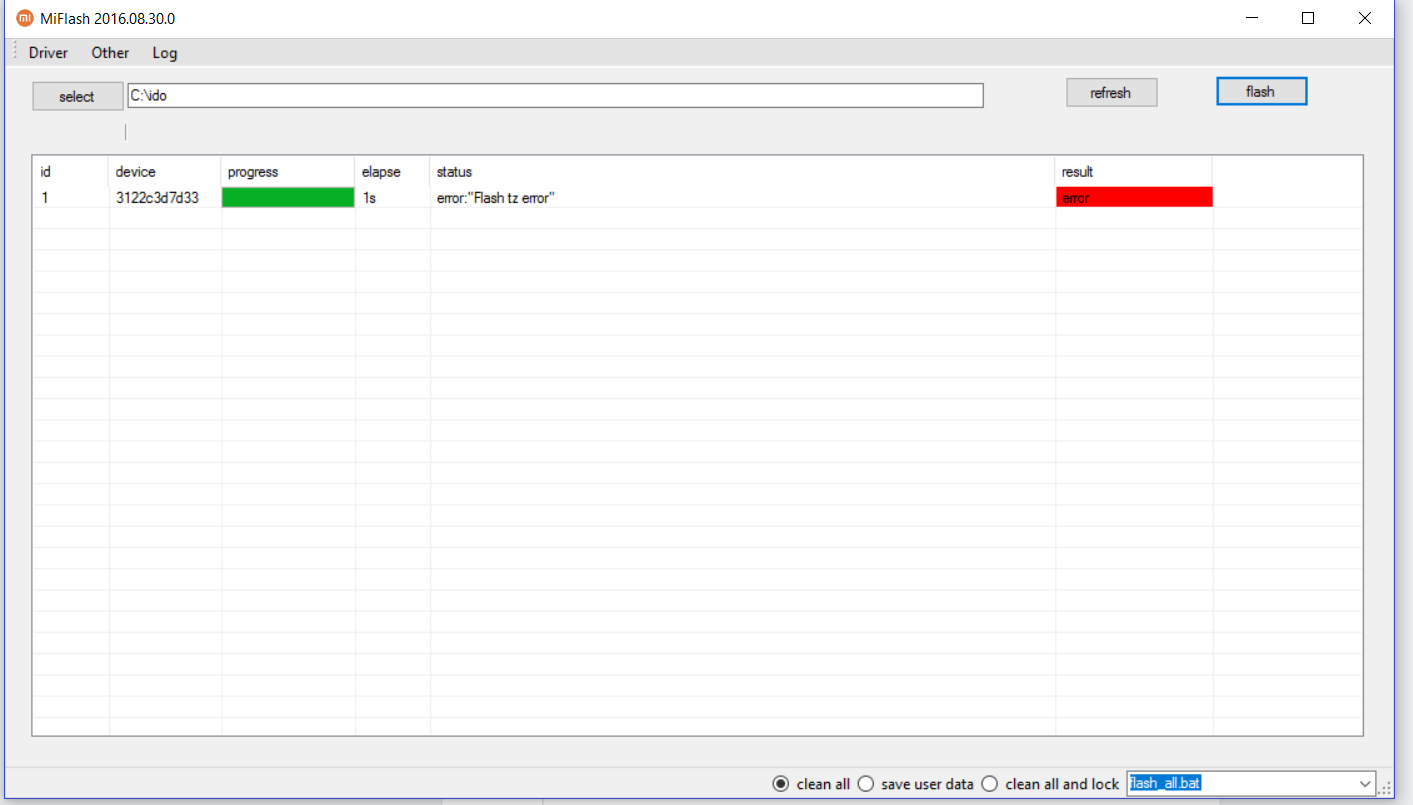Image resolution: width=1413 pixels, height=805 pixels.
Task: Open the Log menu
Action: point(165,53)
